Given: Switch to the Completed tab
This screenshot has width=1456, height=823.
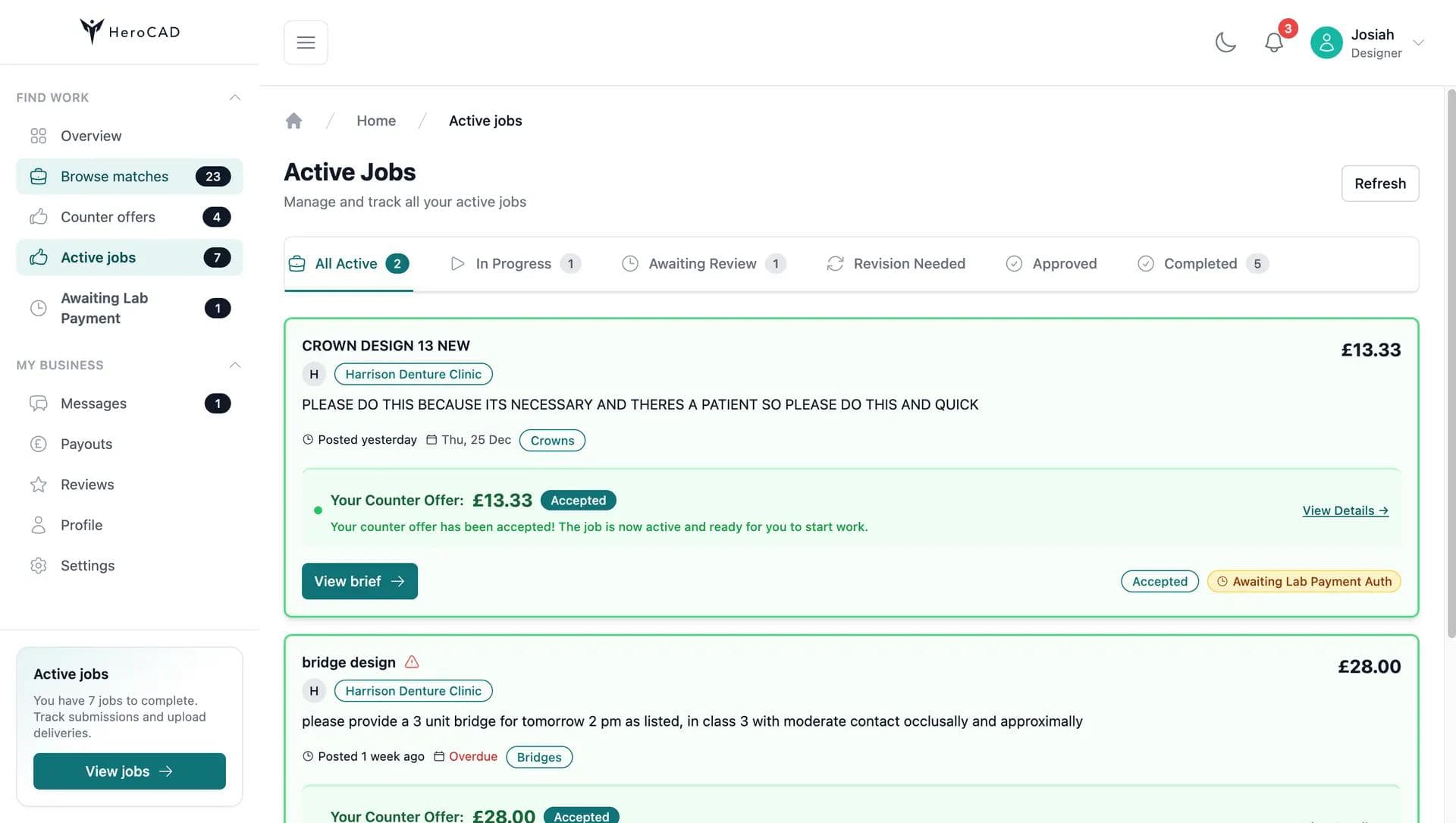Looking at the screenshot, I should (x=1200, y=264).
